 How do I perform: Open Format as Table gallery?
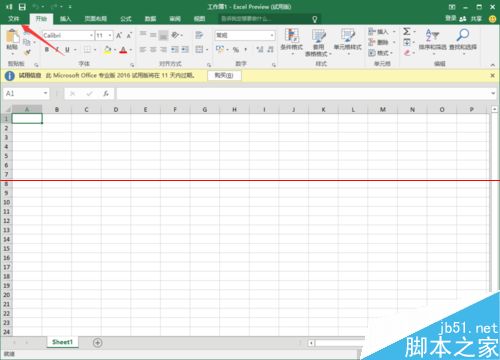[x=318, y=42]
